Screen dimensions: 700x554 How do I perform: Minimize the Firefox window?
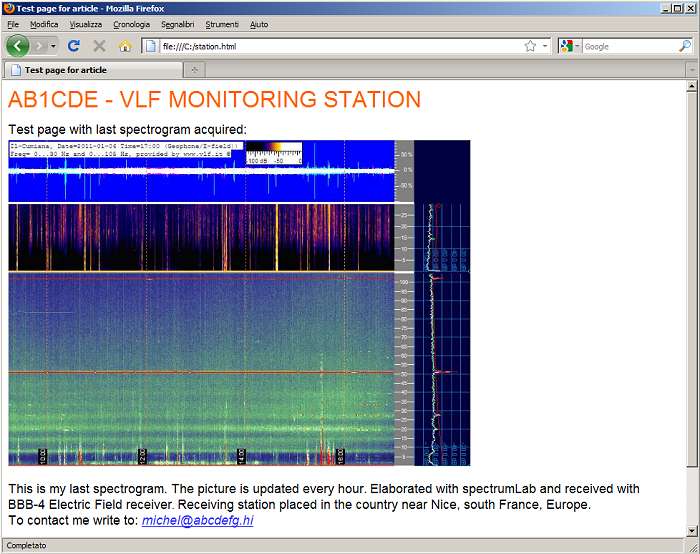point(667,8)
